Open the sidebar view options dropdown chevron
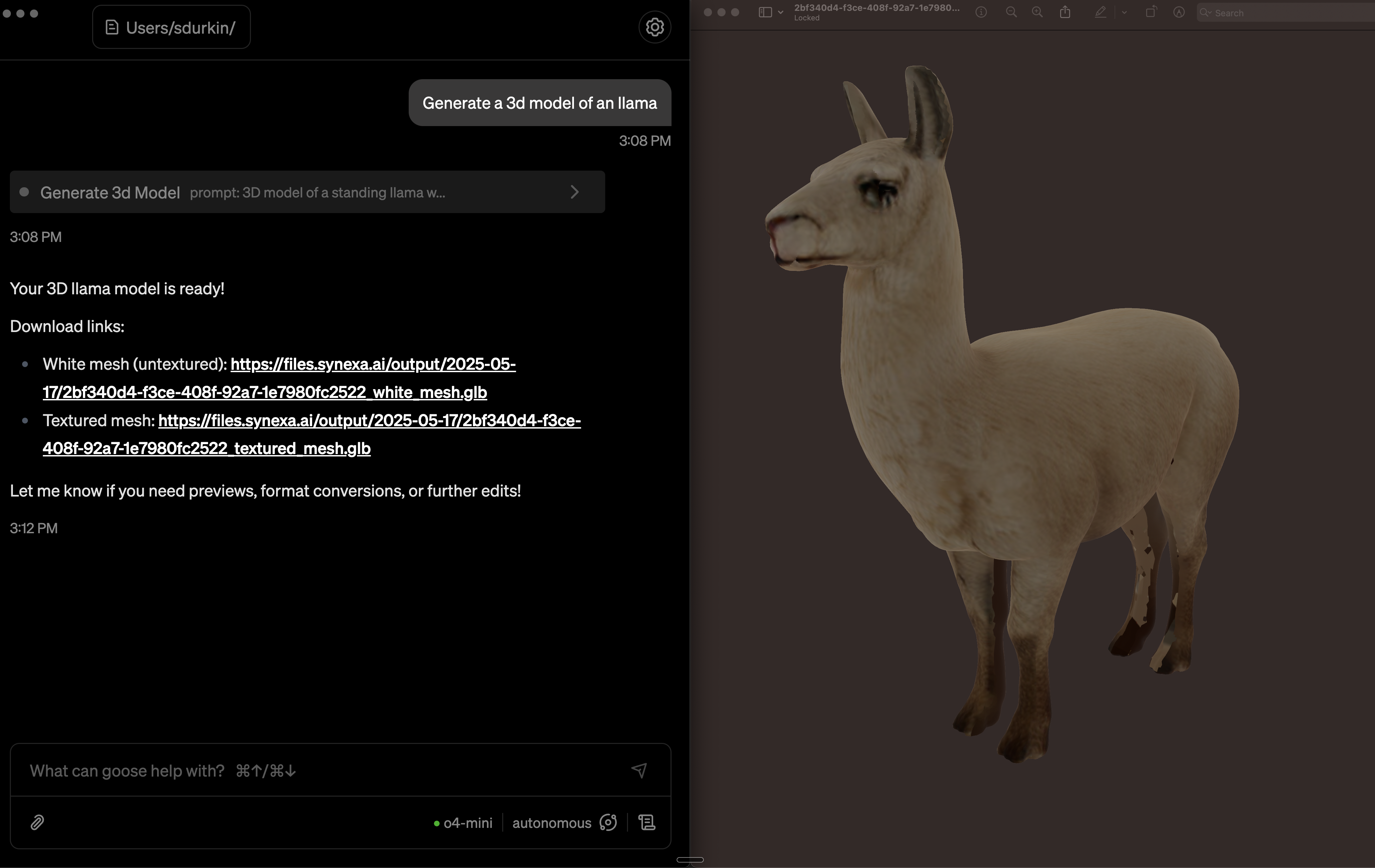Screen dimensions: 1375x868 point(781,12)
